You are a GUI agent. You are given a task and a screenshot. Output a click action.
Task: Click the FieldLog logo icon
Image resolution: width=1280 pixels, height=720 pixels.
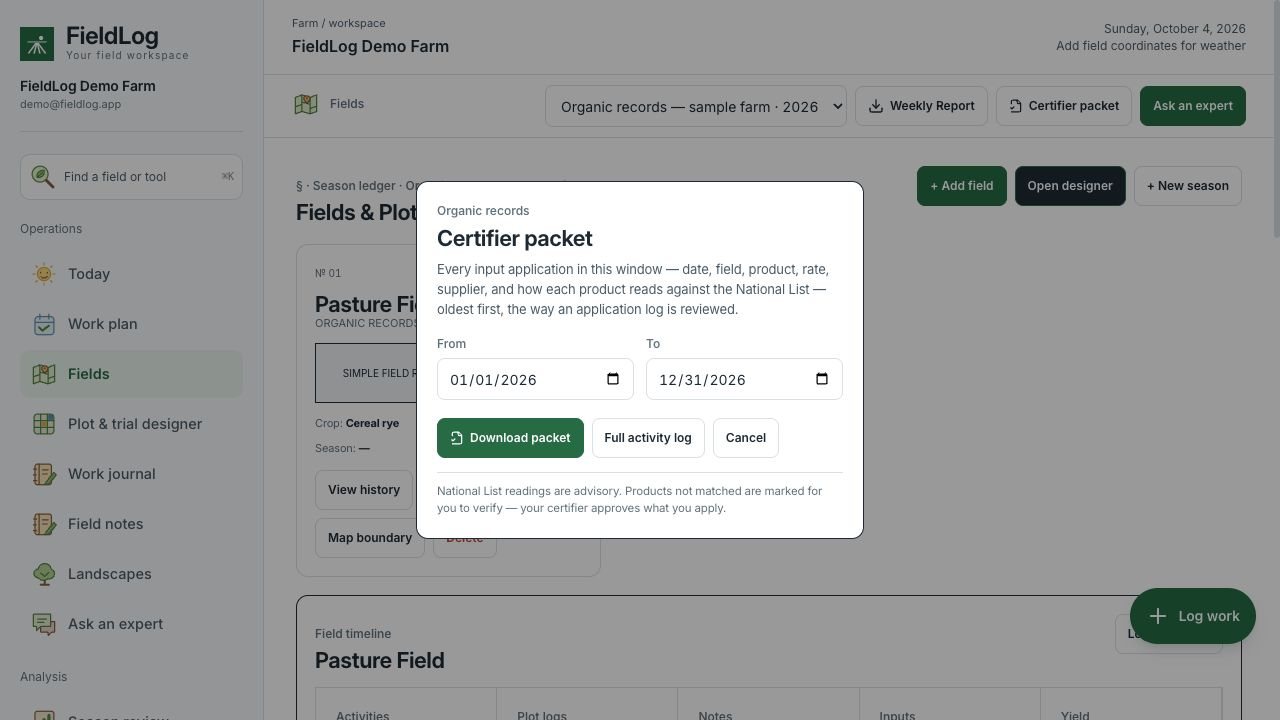click(x=37, y=44)
